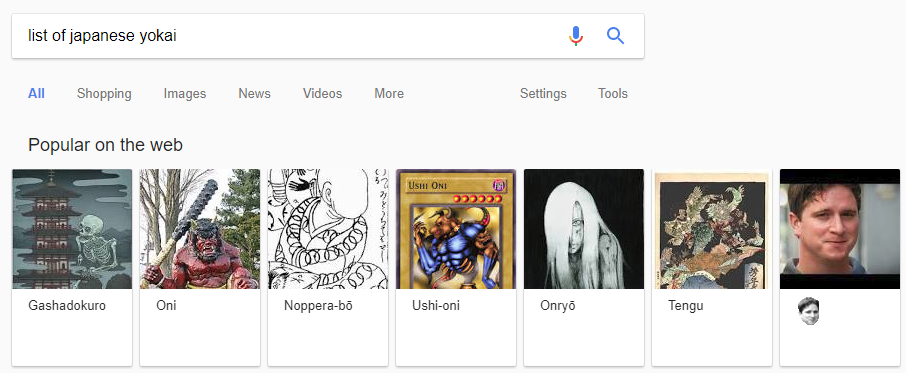Open the Tools filter options
Image resolution: width=906 pixels, height=373 pixels.
click(x=612, y=94)
